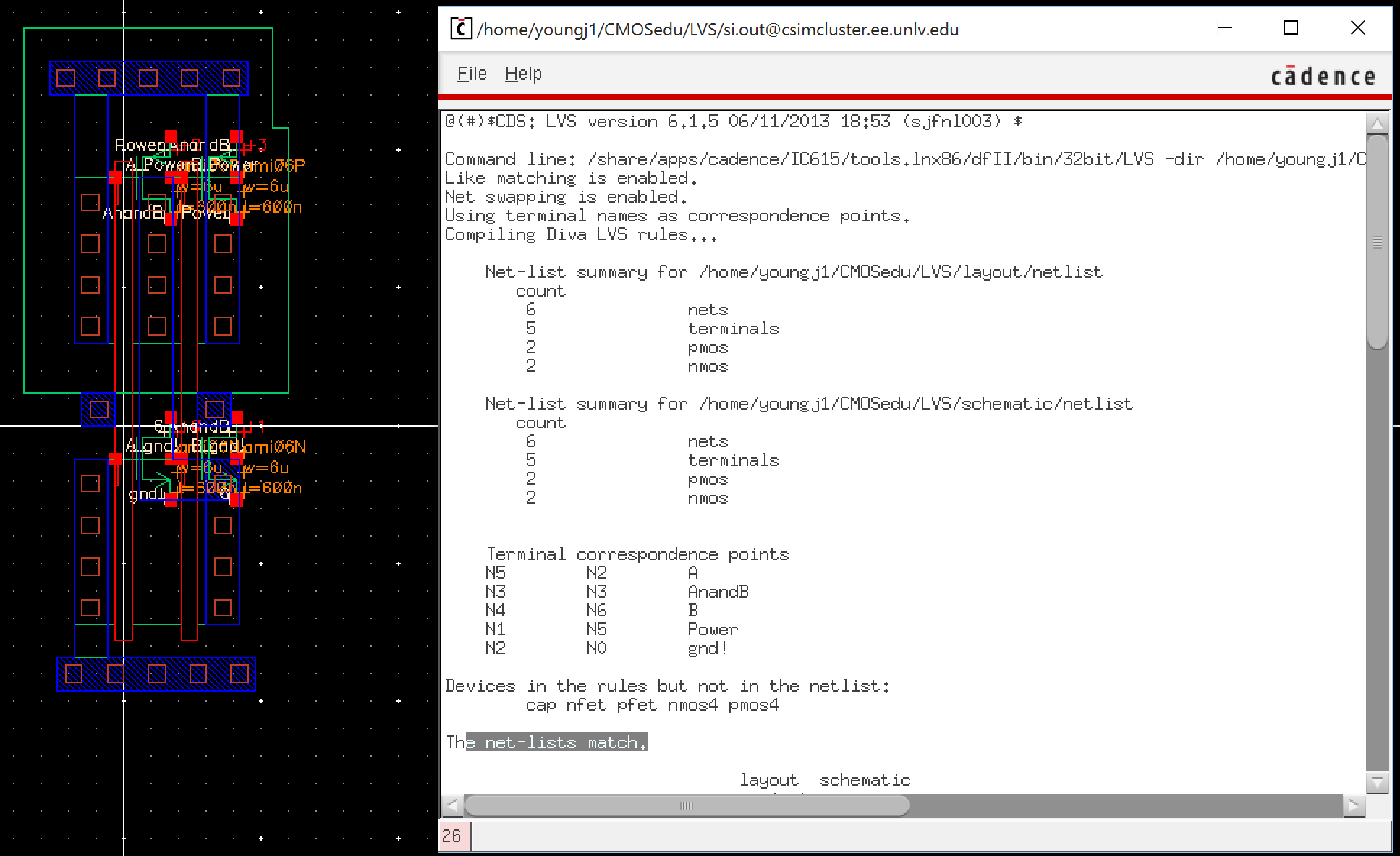Click the ami06N transistor label in layout
Image resolution: width=1400 pixels, height=856 pixels.
(x=275, y=447)
